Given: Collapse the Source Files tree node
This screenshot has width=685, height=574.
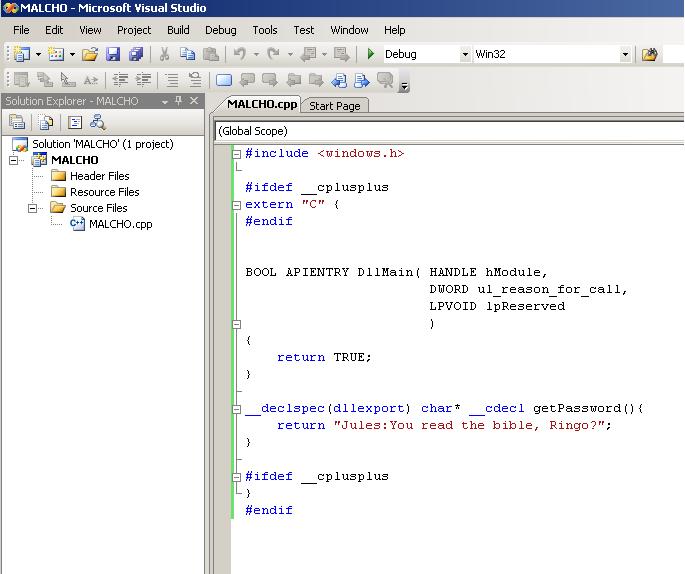Looking at the screenshot, I should tap(33, 208).
